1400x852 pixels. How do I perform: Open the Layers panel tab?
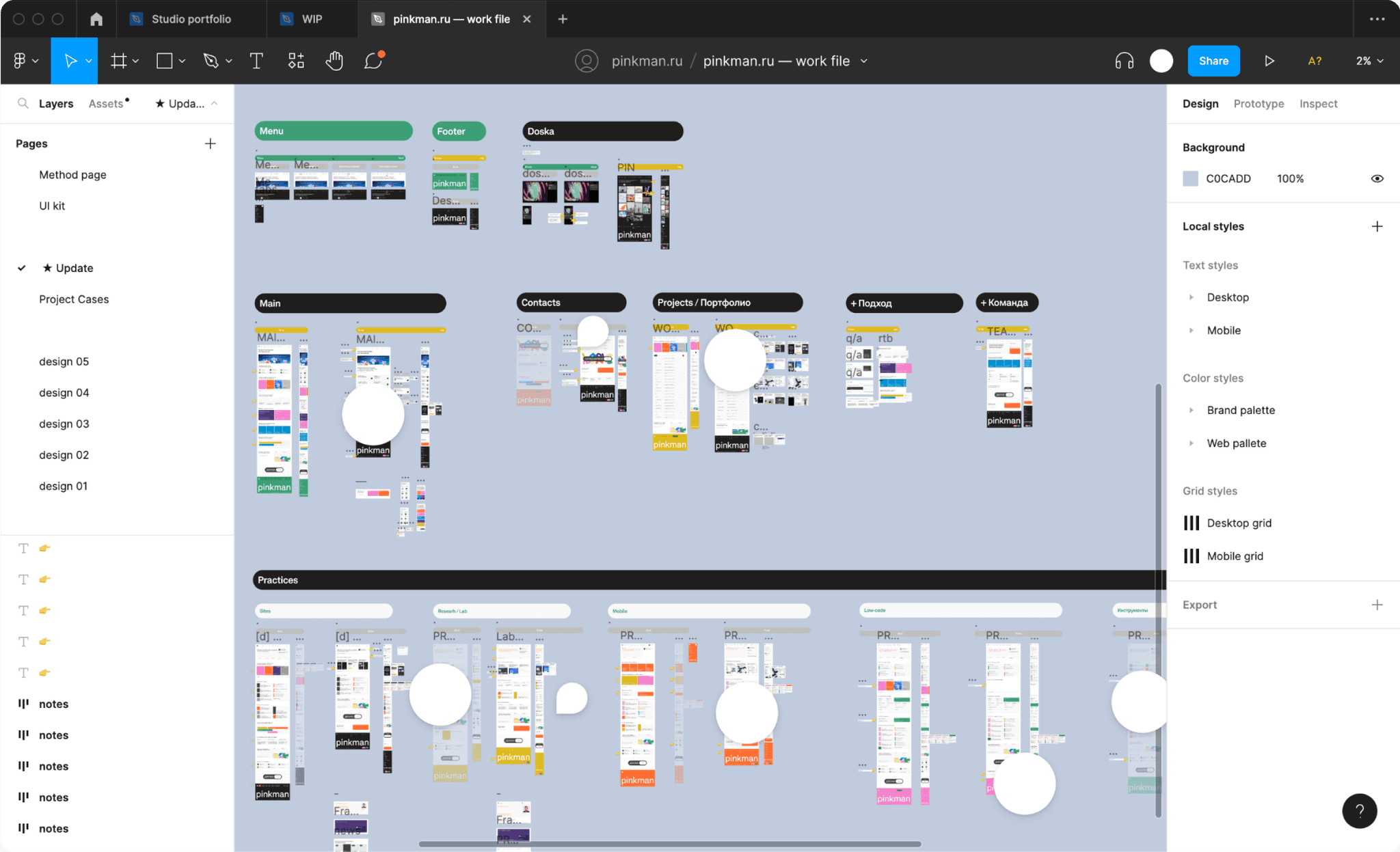tap(56, 103)
